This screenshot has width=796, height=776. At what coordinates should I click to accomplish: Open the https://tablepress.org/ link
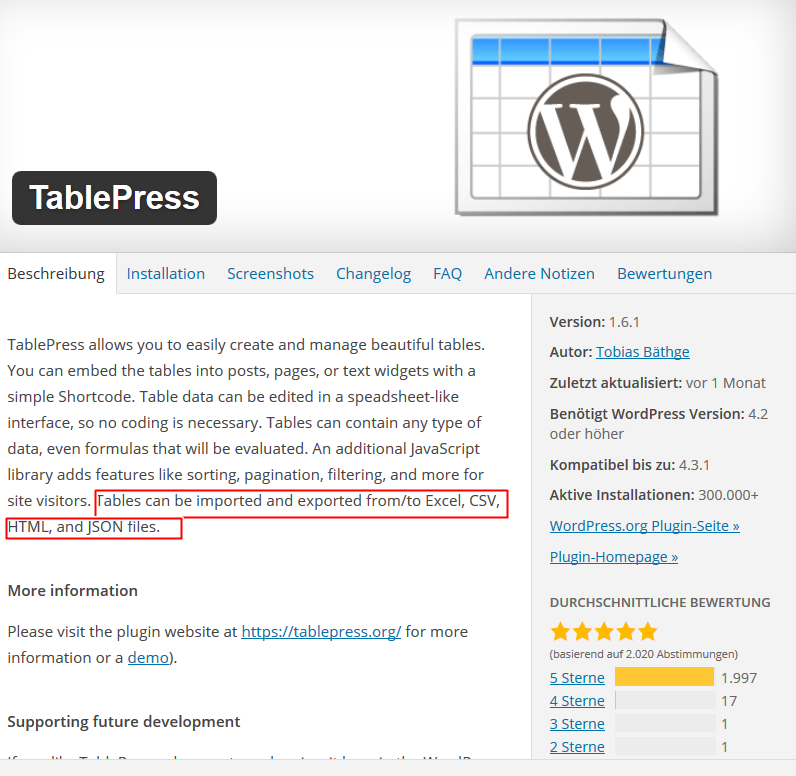321,631
